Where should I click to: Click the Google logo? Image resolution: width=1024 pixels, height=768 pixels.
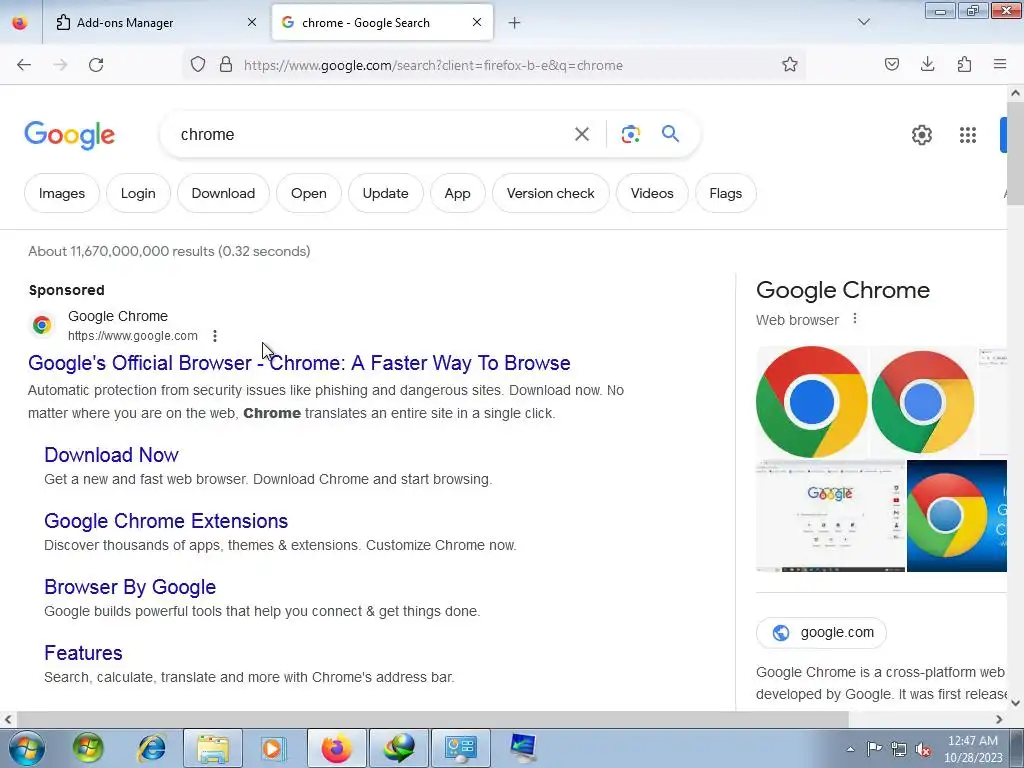[x=70, y=135]
